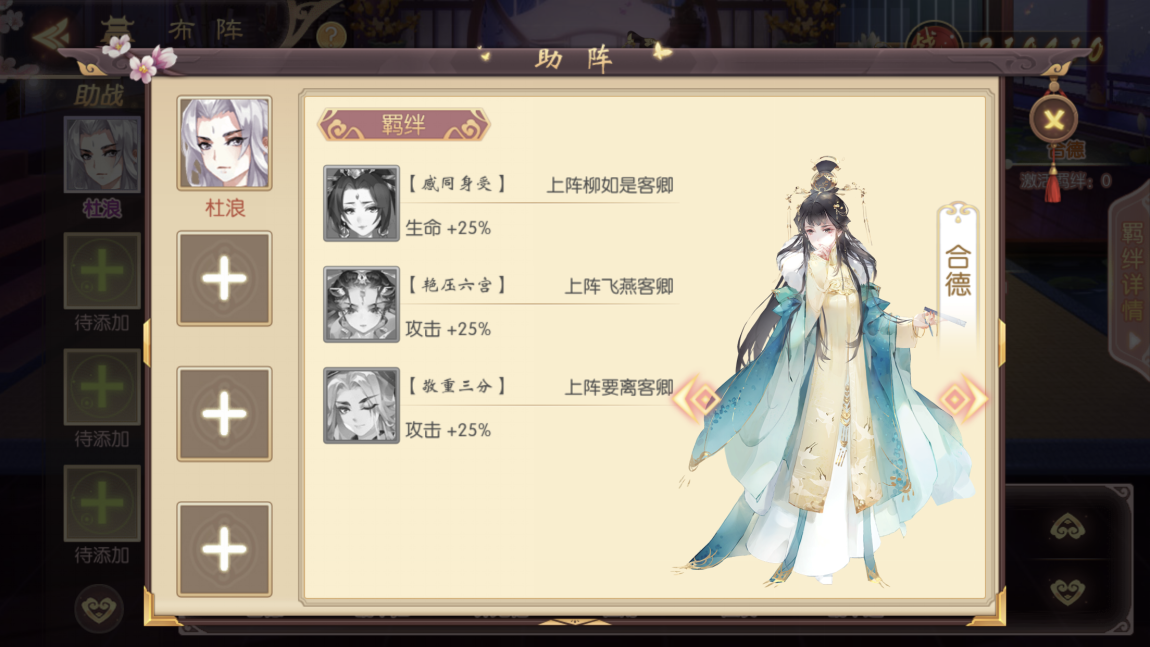Click the back arrow beside 布阵
Viewport: 1150px width, 647px height.
51,32
